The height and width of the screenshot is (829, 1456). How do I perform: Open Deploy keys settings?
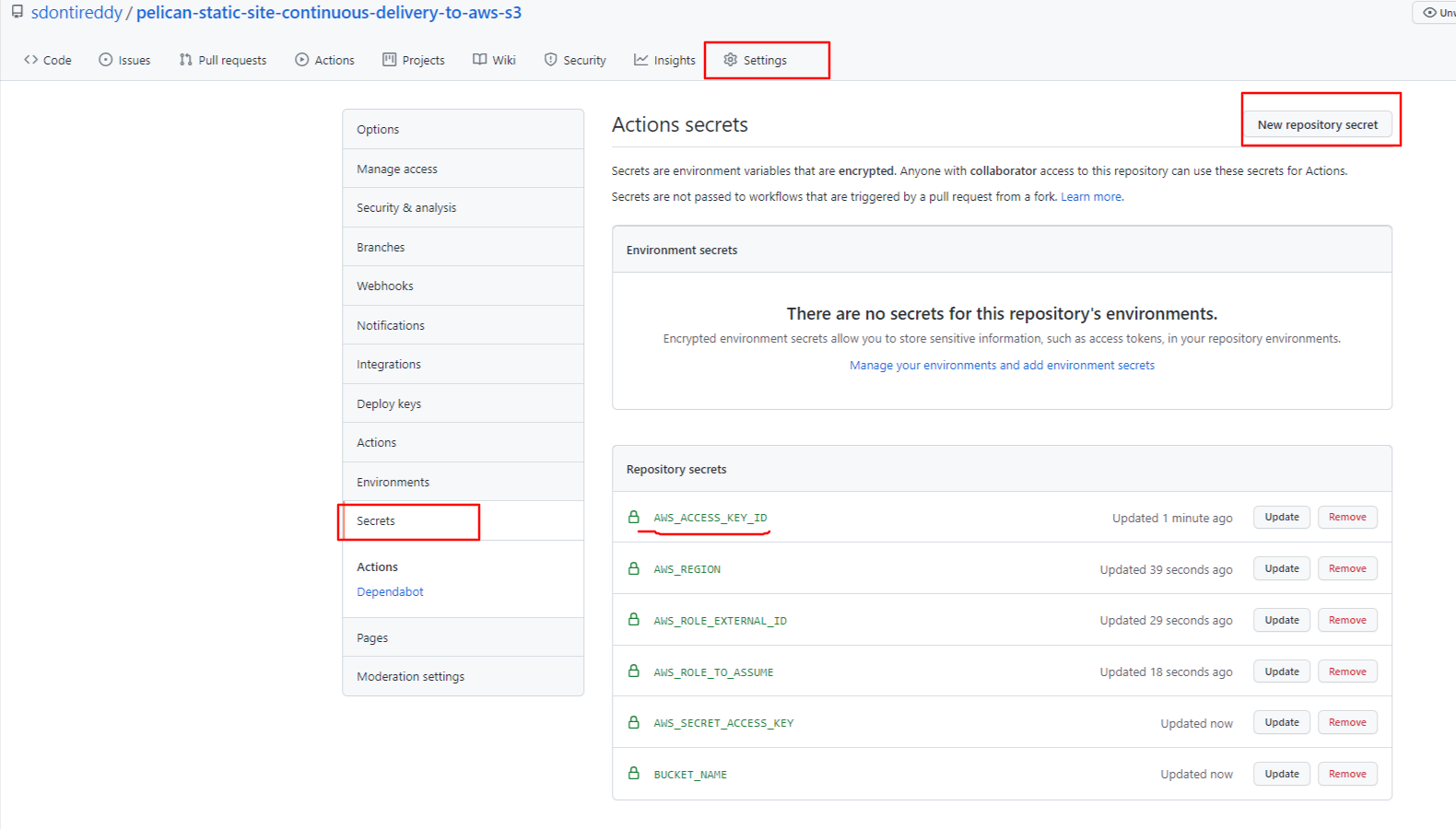pos(463,404)
